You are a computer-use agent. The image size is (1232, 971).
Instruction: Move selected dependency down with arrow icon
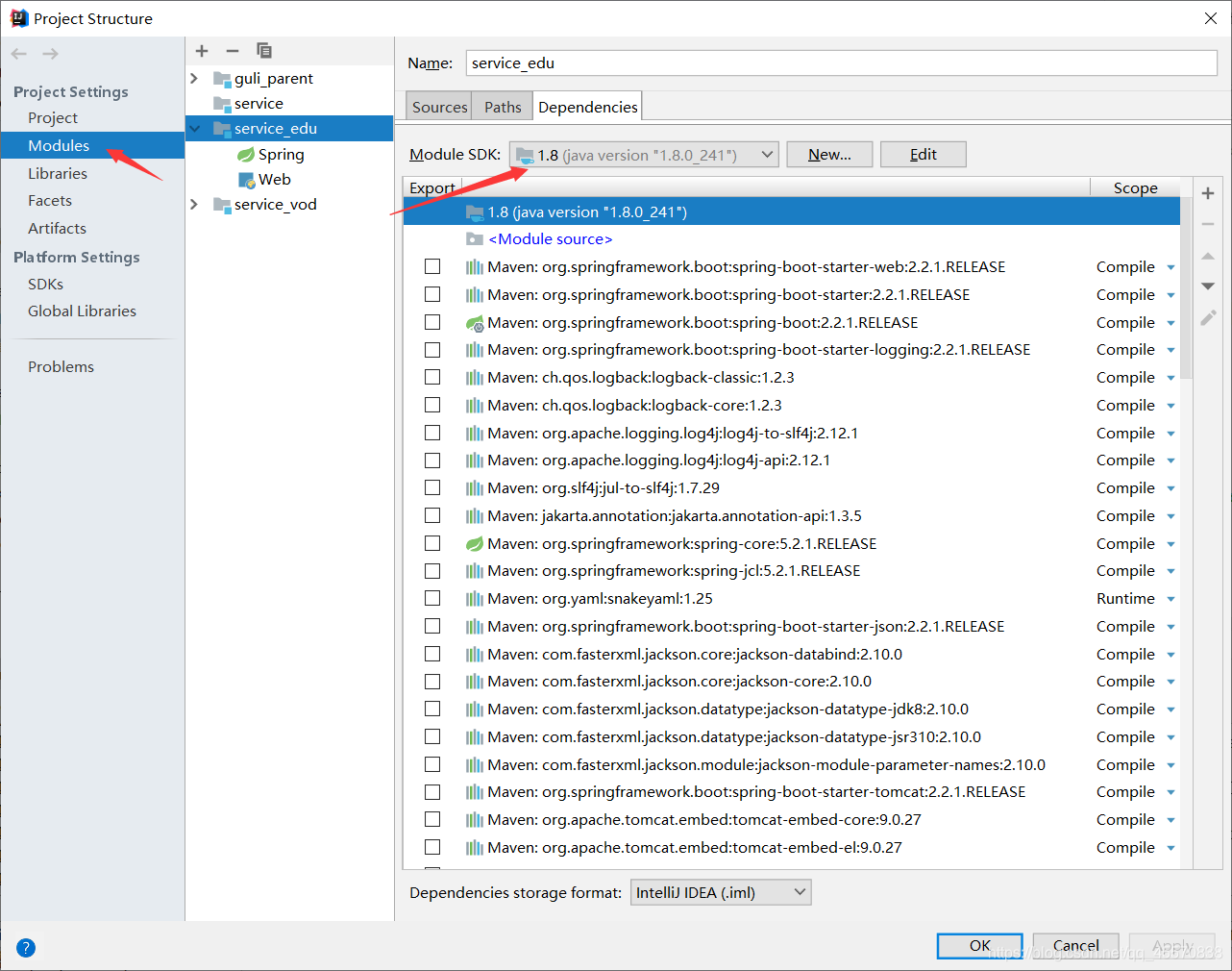pos(1208,285)
